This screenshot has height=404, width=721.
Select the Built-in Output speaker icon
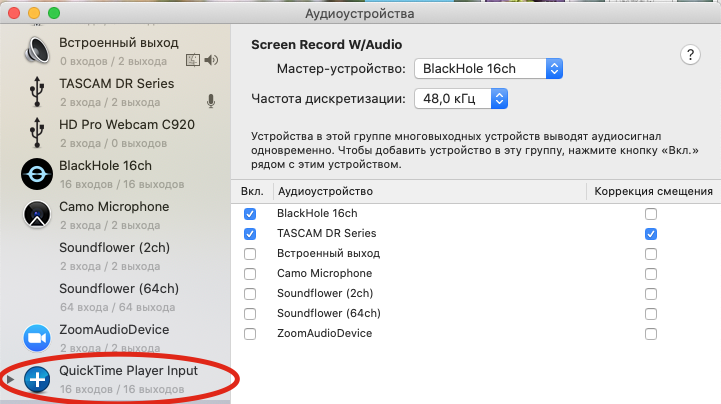pyautogui.click(x=37, y=51)
